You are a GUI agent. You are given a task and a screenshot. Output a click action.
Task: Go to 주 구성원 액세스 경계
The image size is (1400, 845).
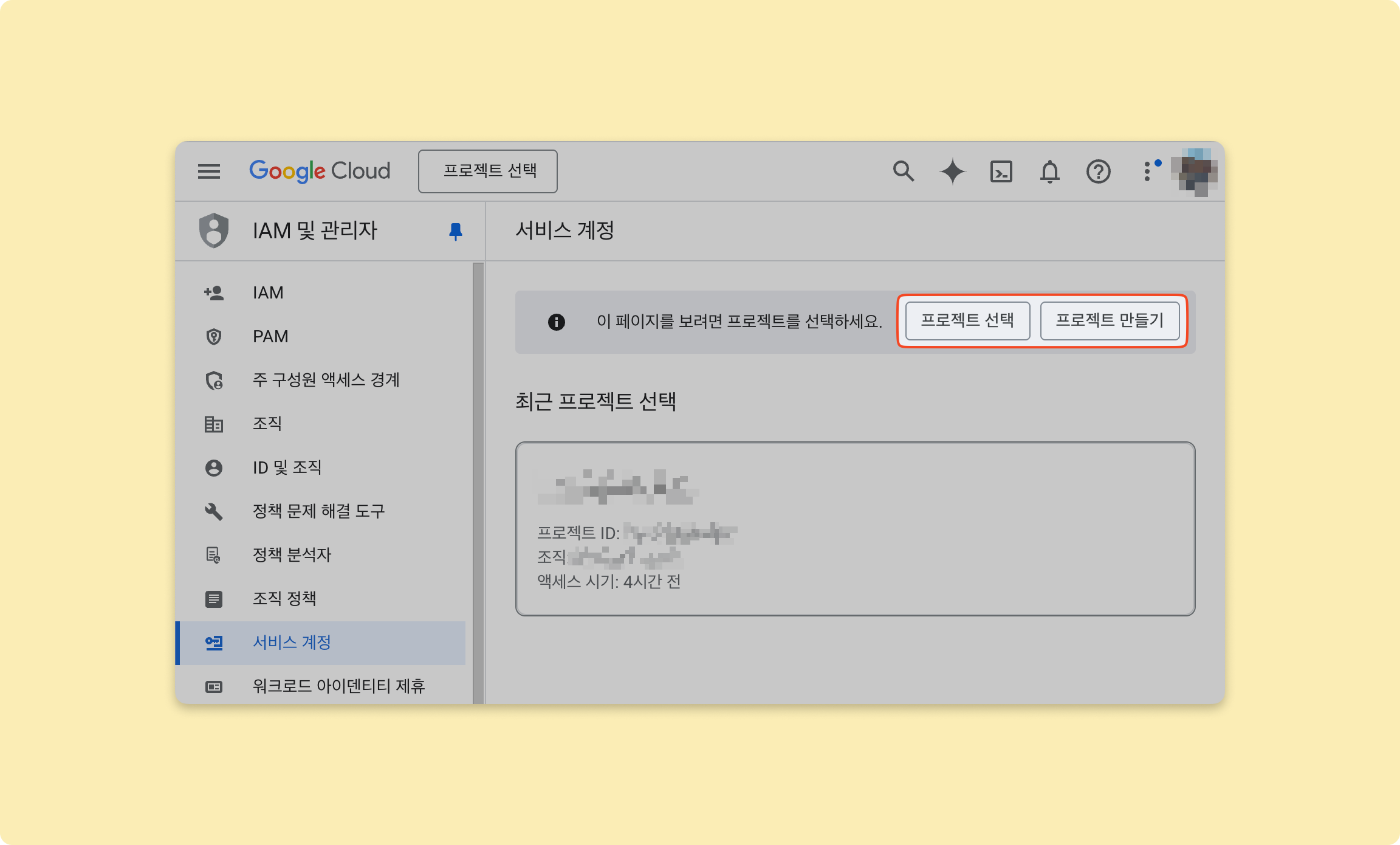click(326, 381)
